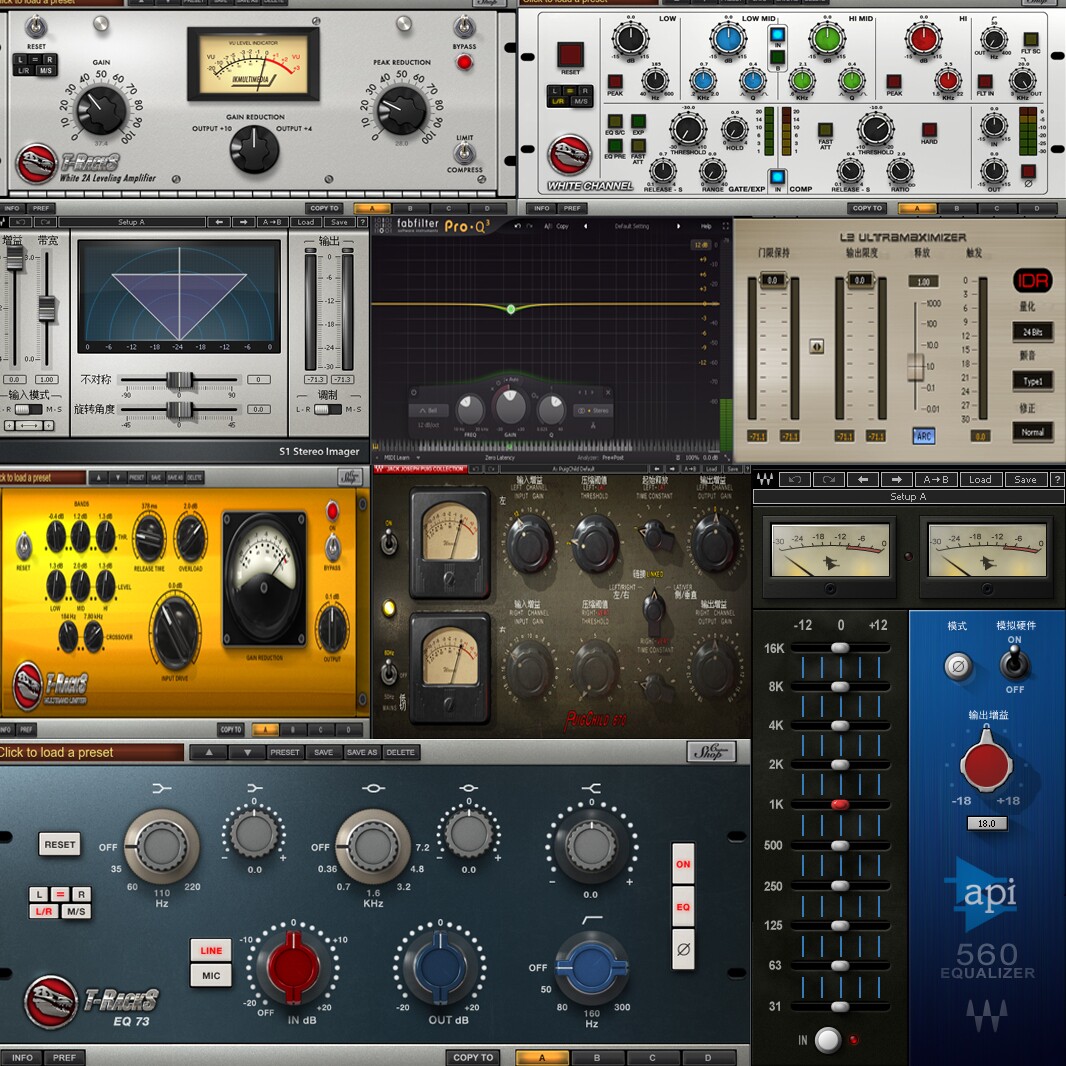Click the red RESET square on White Channel
The width and height of the screenshot is (1066, 1066).
click(570, 54)
